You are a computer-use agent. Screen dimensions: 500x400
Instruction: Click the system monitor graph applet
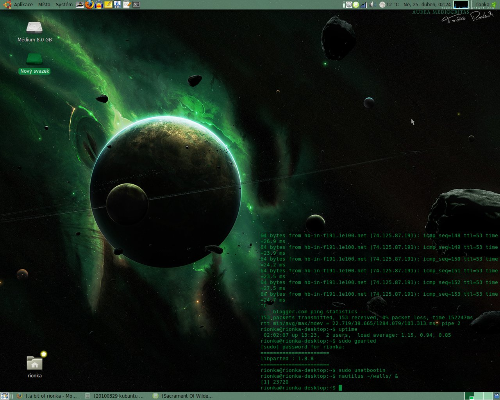[x=461, y=4]
